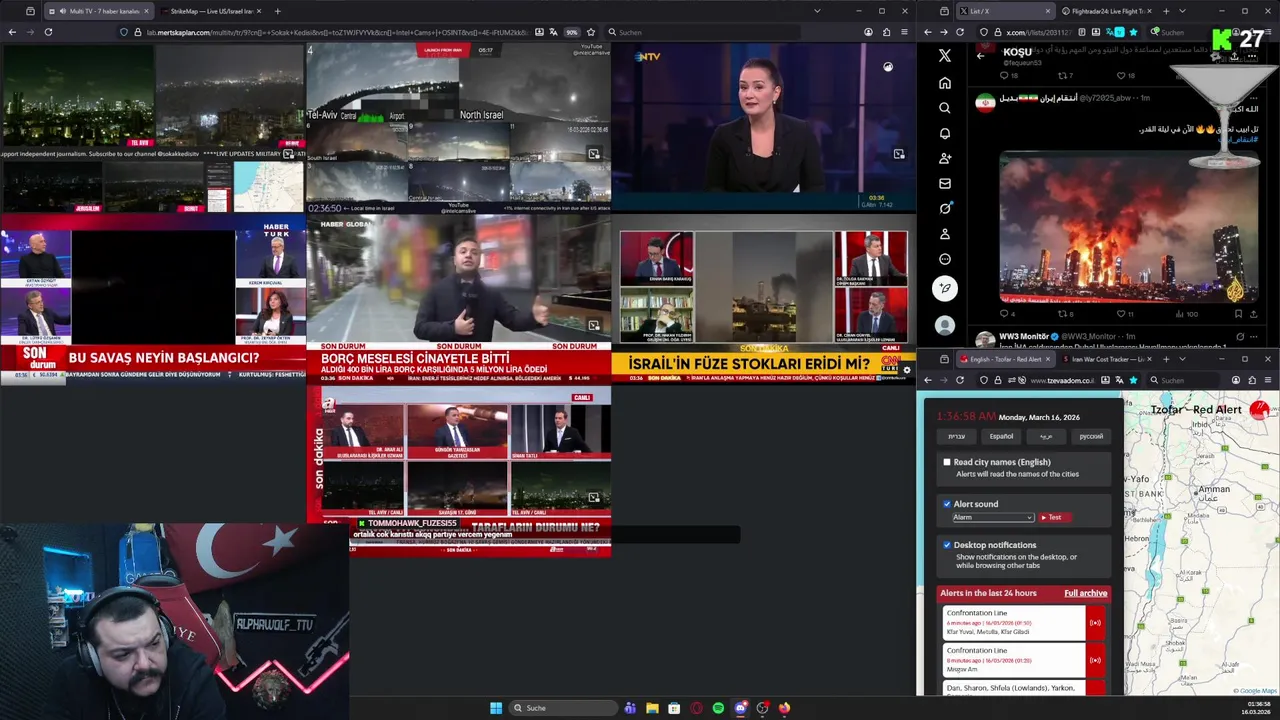Click the gear icon beside CNN Türk tile
Viewport: 1280px width, 720px height.
point(907,370)
